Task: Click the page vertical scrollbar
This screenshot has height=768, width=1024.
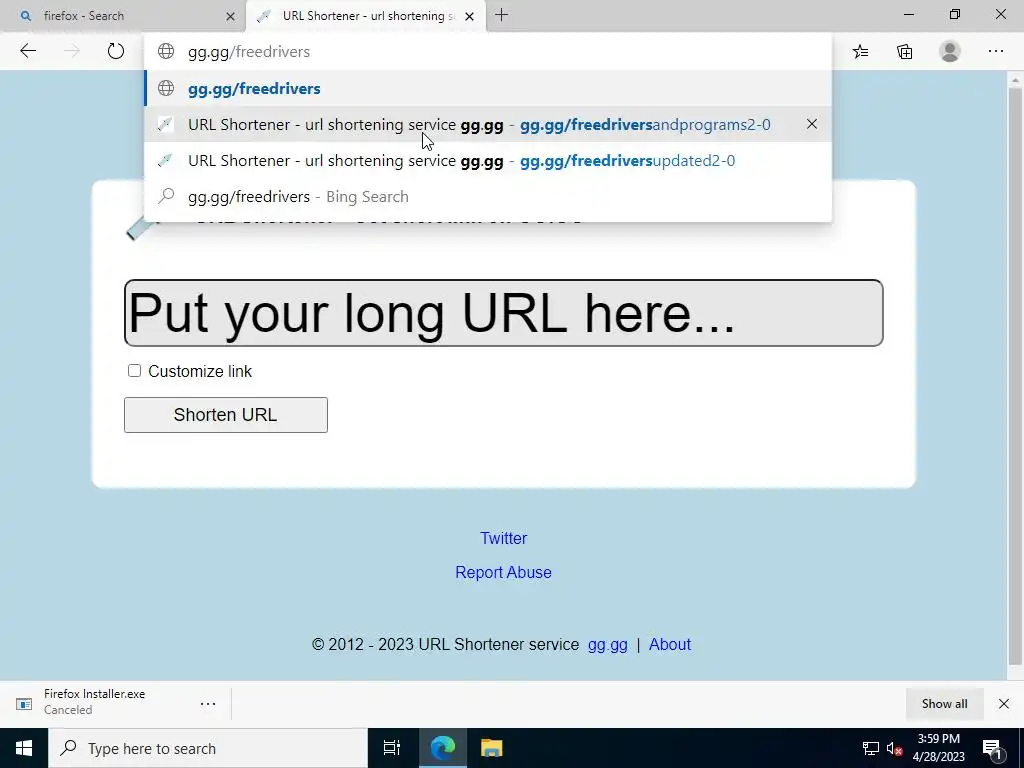Action: (x=1015, y=376)
